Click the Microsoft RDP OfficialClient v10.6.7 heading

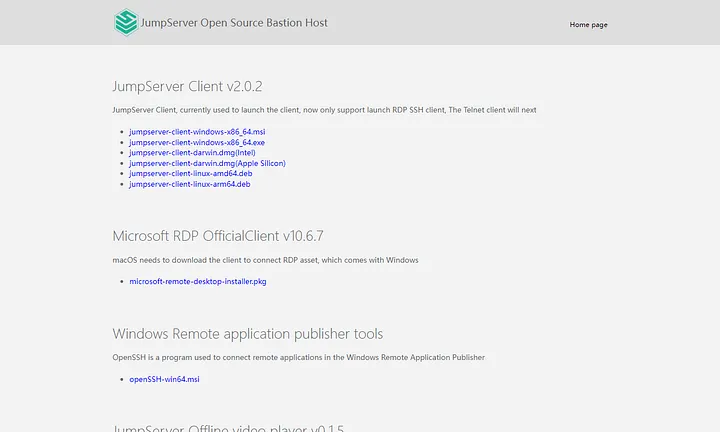218,236
